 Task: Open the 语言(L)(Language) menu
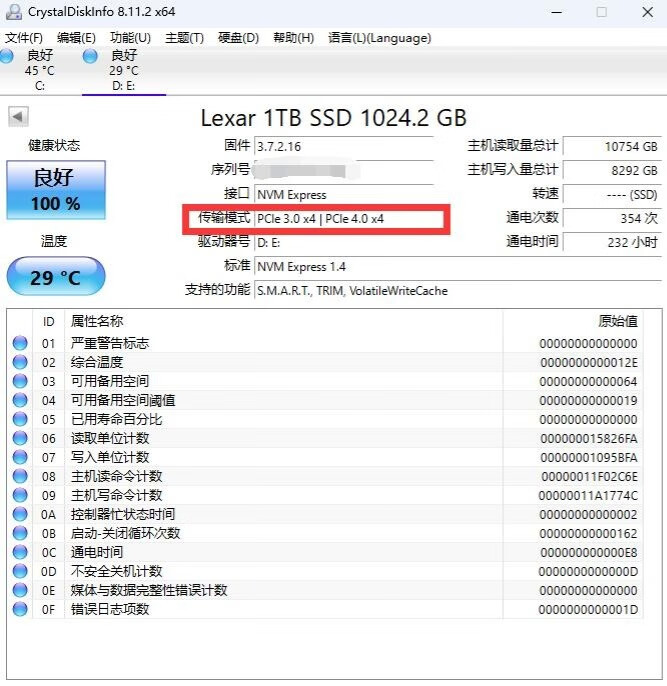coord(379,38)
